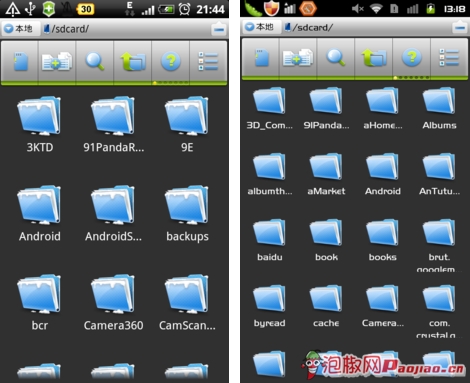Open the 9E folder
Screen dimensions: 470x383
tap(187, 125)
